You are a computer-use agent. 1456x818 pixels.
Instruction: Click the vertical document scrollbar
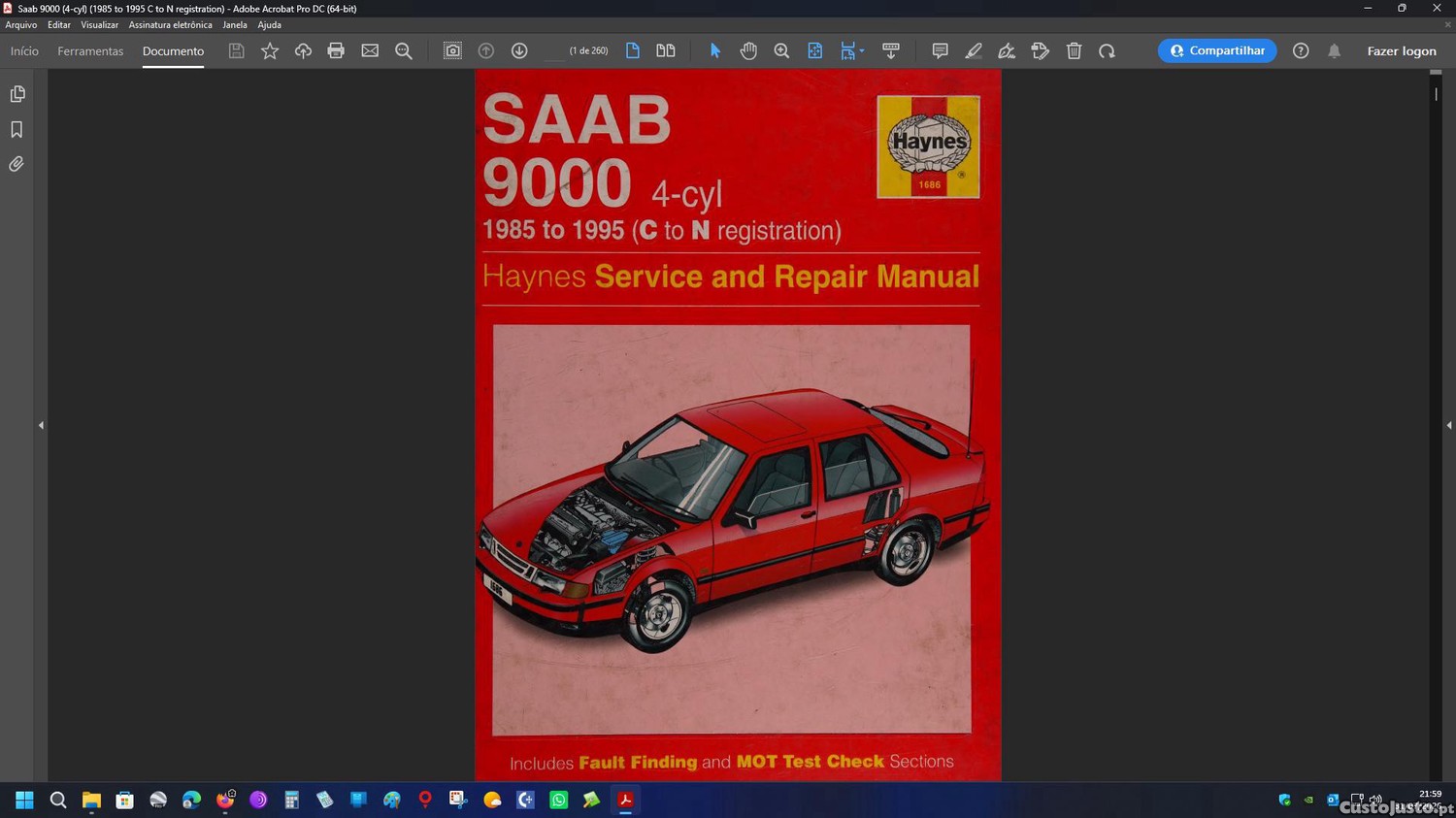pos(1436,425)
